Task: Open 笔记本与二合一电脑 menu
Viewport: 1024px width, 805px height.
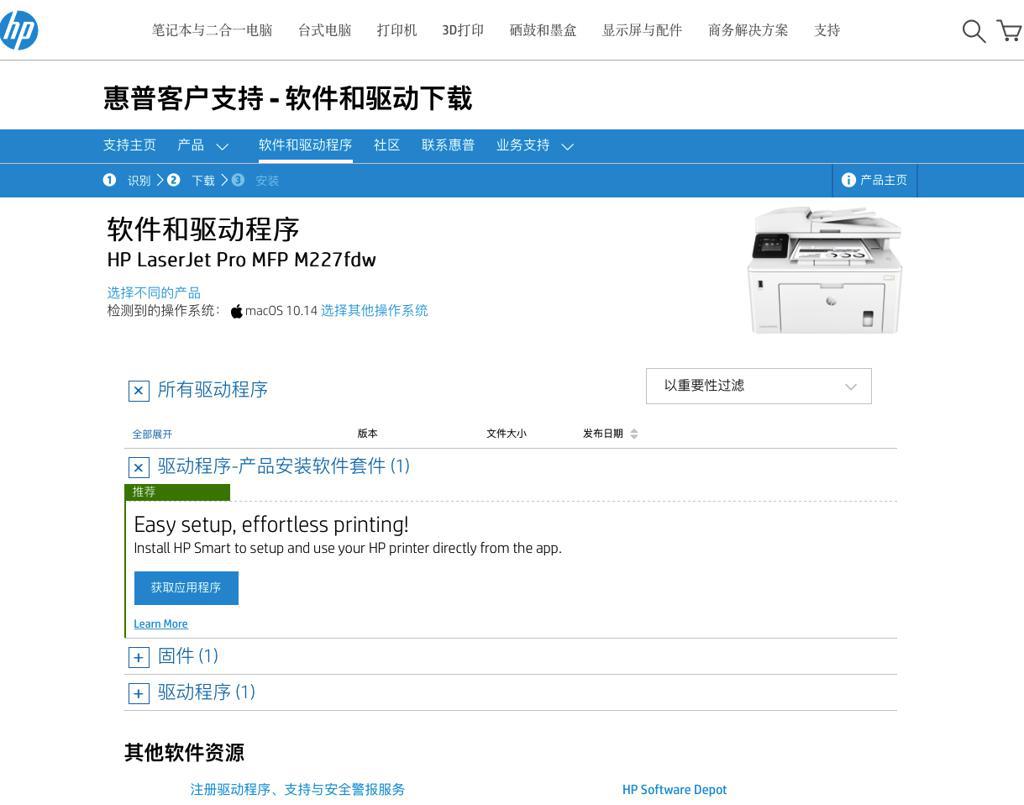Action: [212, 30]
